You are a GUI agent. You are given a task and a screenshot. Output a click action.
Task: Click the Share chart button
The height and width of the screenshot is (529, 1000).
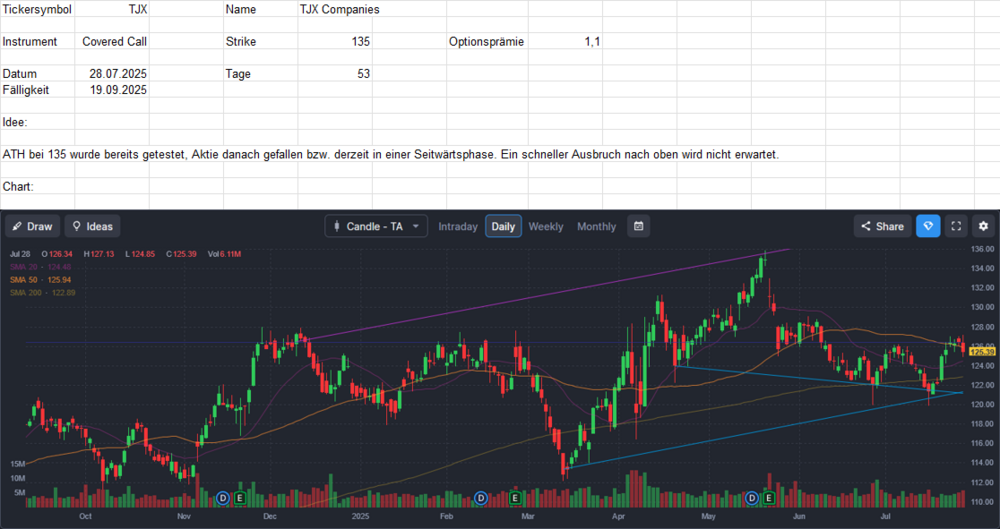(x=880, y=226)
